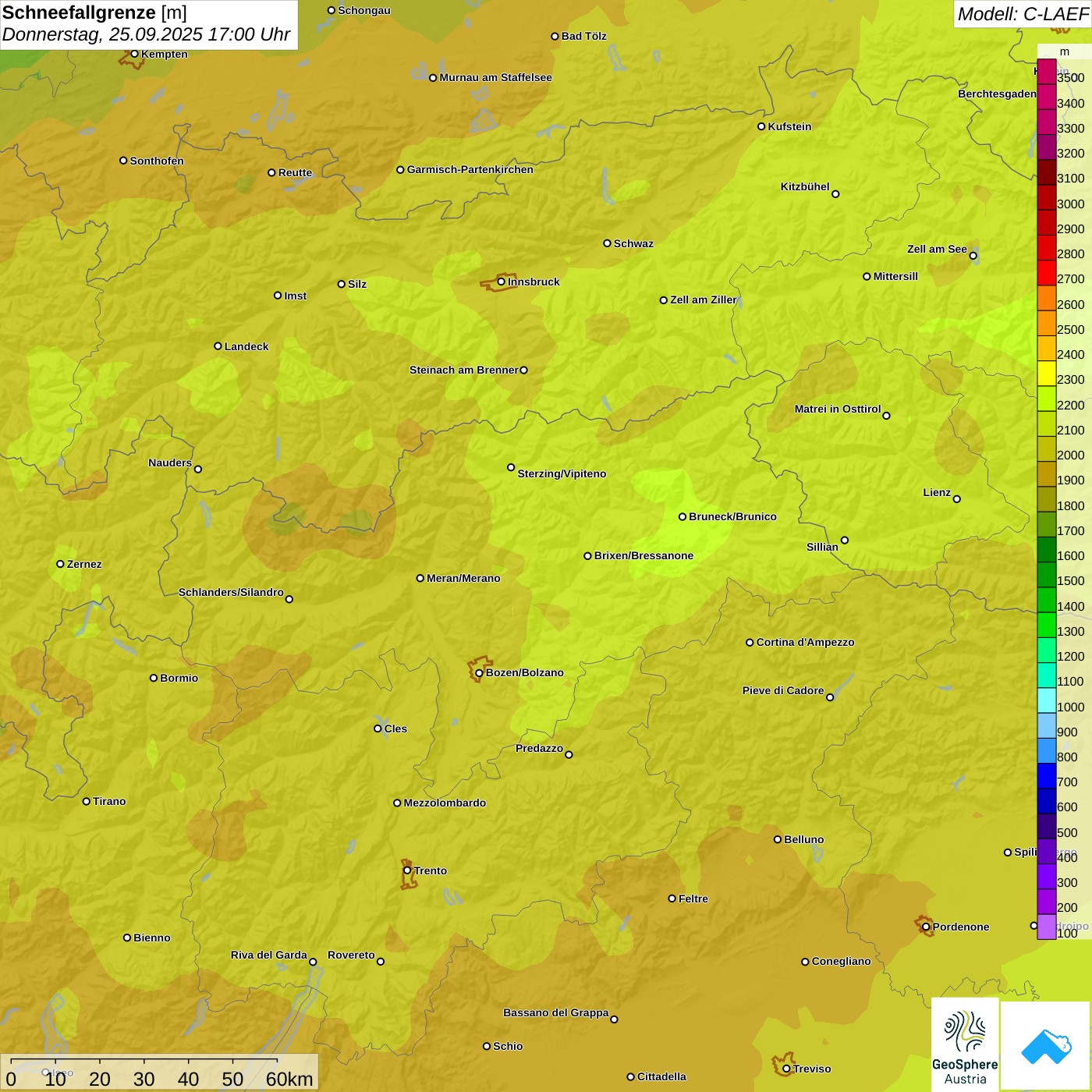The width and height of the screenshot is (1092, 1092).
Task: Click the Imst label
Action: coord(295,296)
